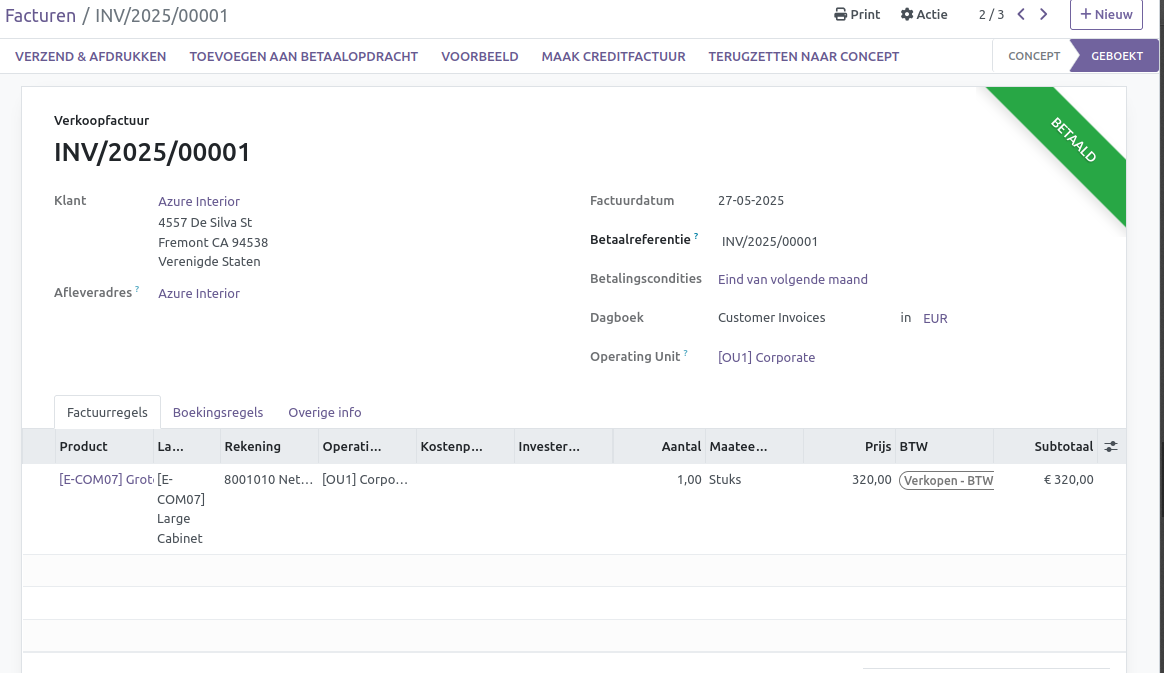Click Terugzetten naar Concept button
This screenshot has height=673, width=1164.
coord(803,57)
